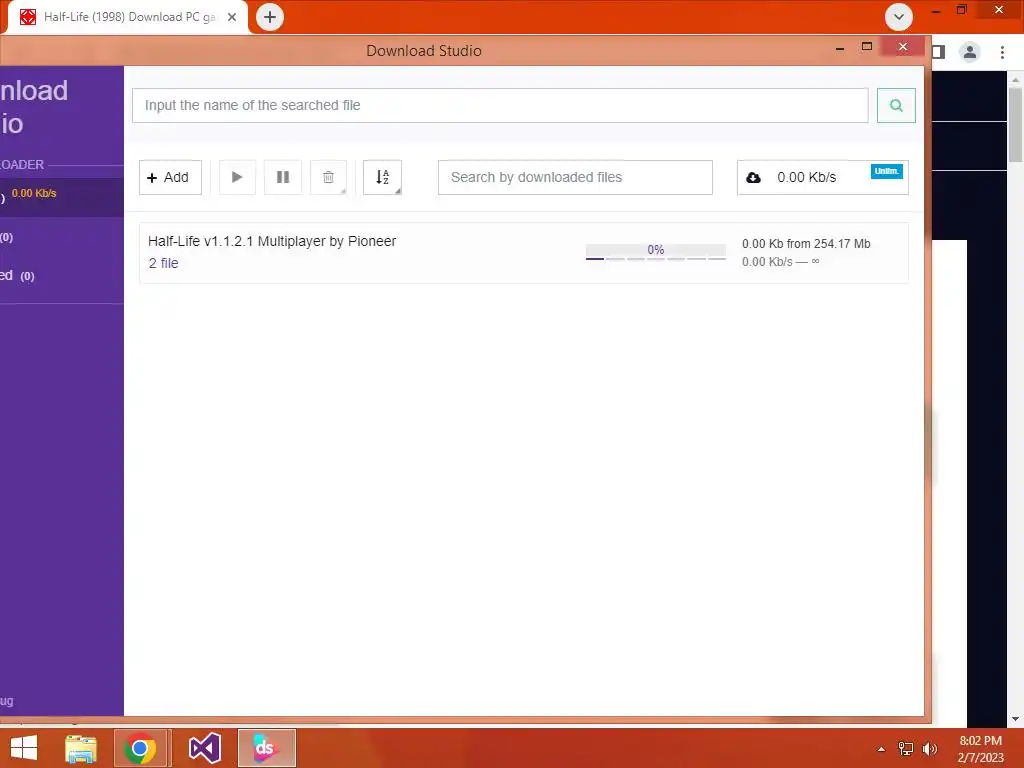Focus the 'Search by downloaded files' field
Viewport: 1024px width, 768px height.
click(x=575, y=177)
